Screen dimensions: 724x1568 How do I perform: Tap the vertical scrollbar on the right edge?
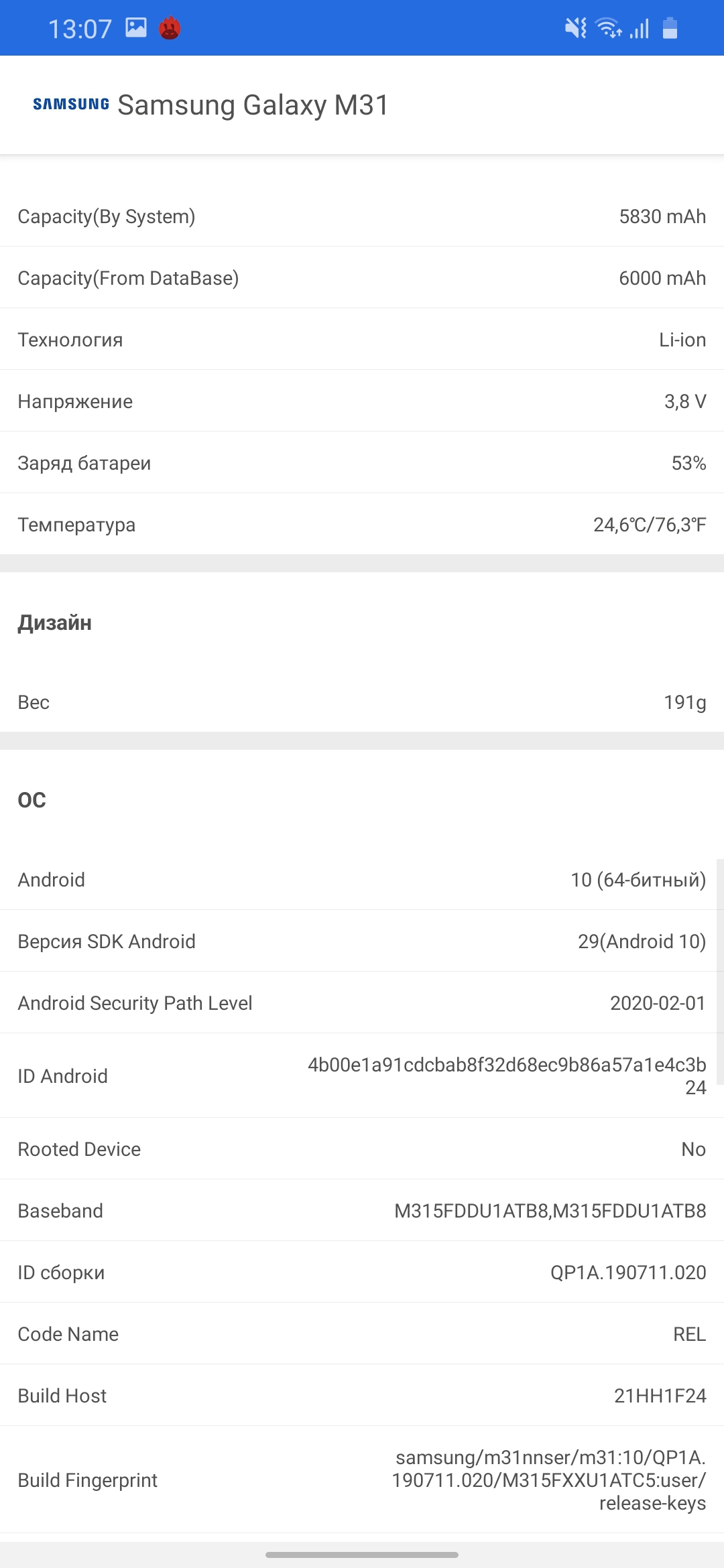click(x=719, y=972)
